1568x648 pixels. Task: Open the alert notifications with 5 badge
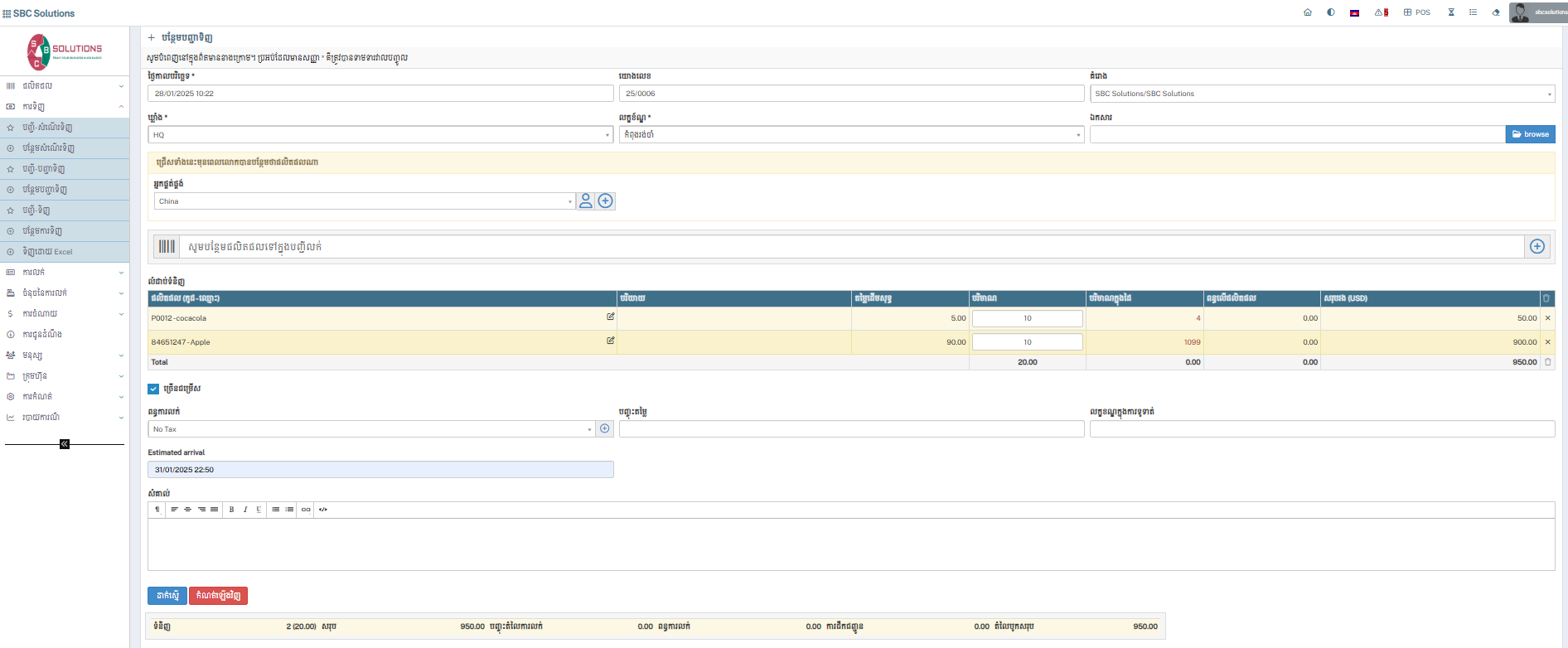[x=1381, y=12]
